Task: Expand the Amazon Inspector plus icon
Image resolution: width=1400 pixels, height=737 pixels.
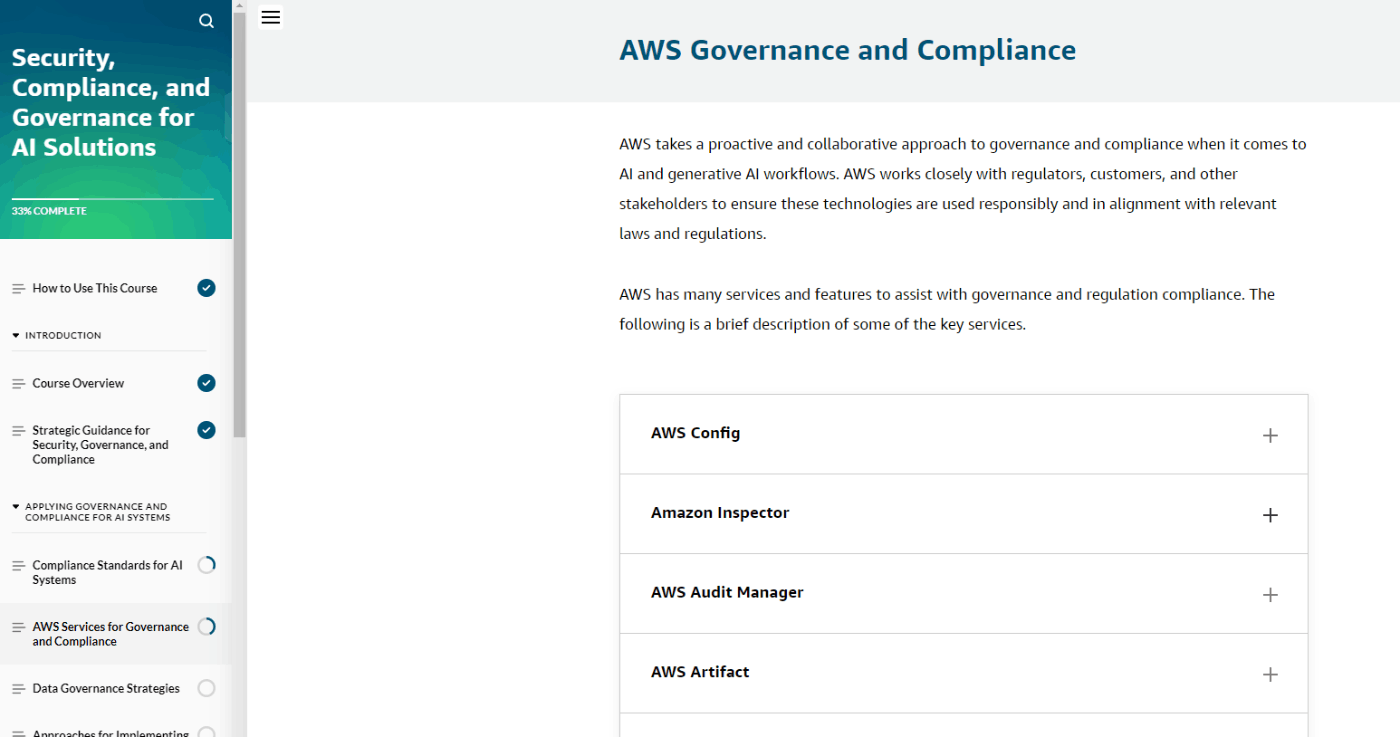Action: tap(1270, 515)
